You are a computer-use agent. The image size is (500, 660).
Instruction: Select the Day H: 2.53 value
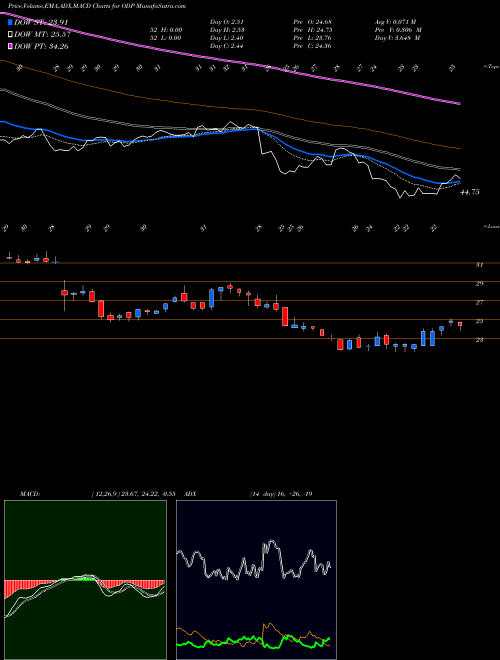pyautogui.click(x=227, y=30)
